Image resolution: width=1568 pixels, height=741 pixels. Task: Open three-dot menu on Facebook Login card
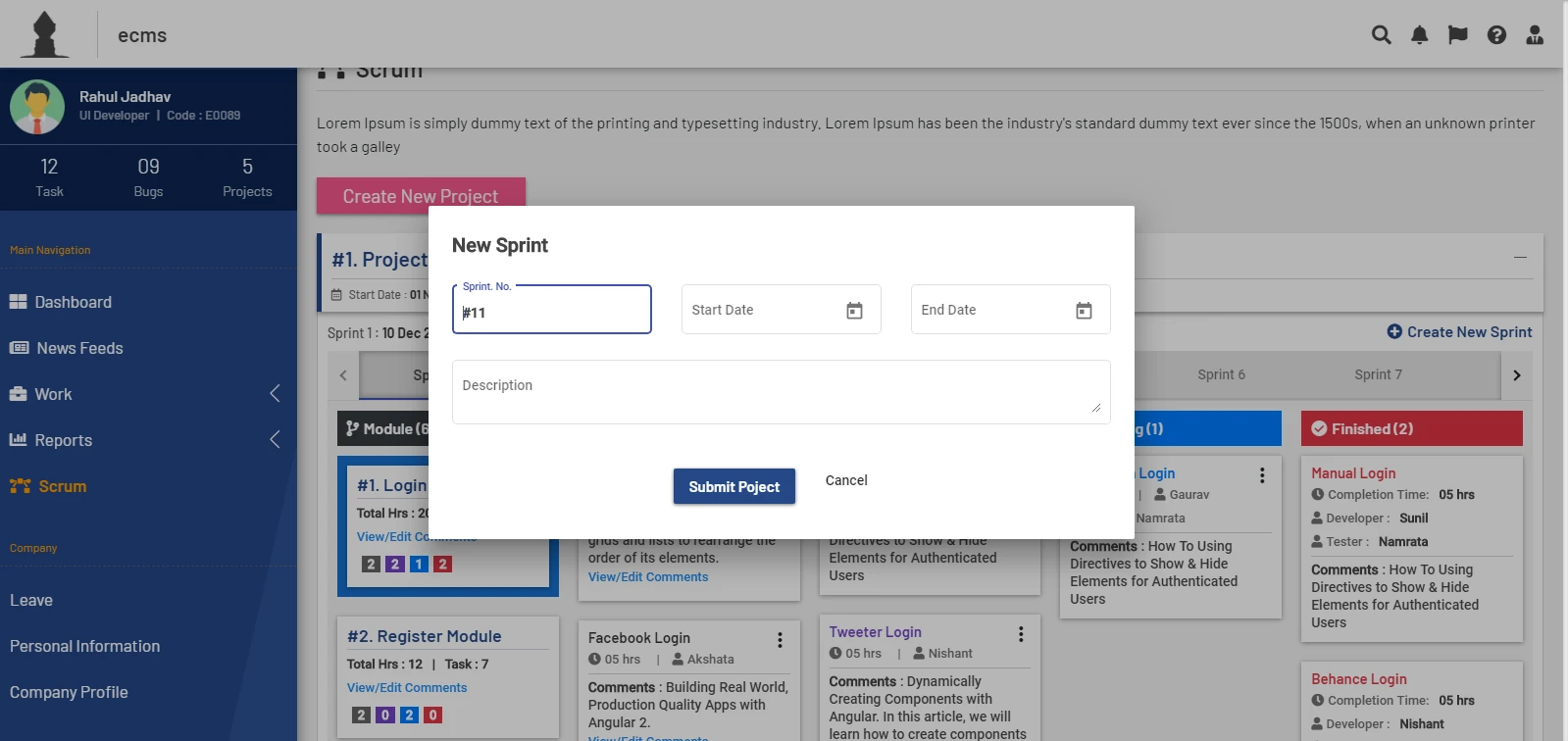coord(780,640)
